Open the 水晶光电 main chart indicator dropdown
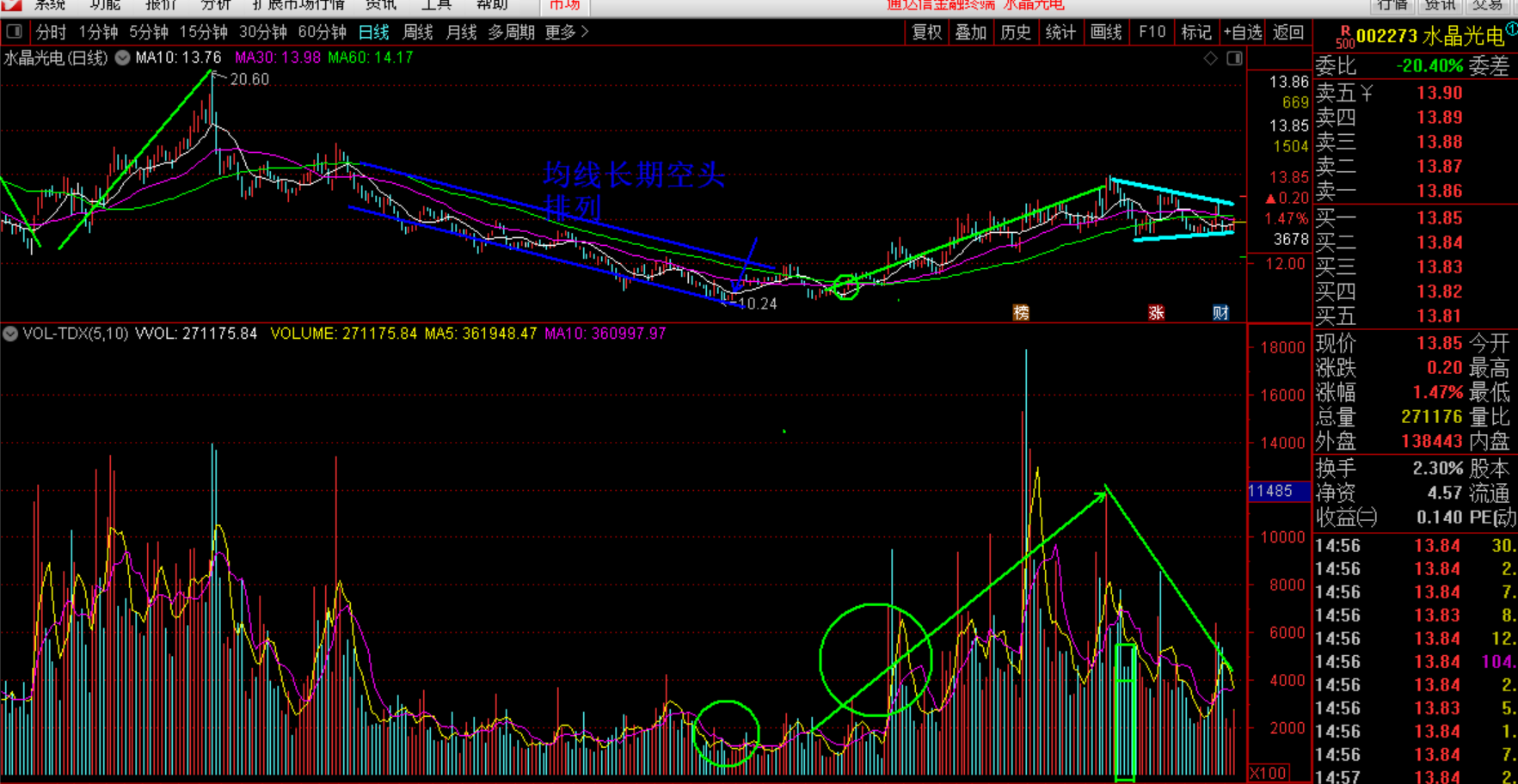 point(123,58)
